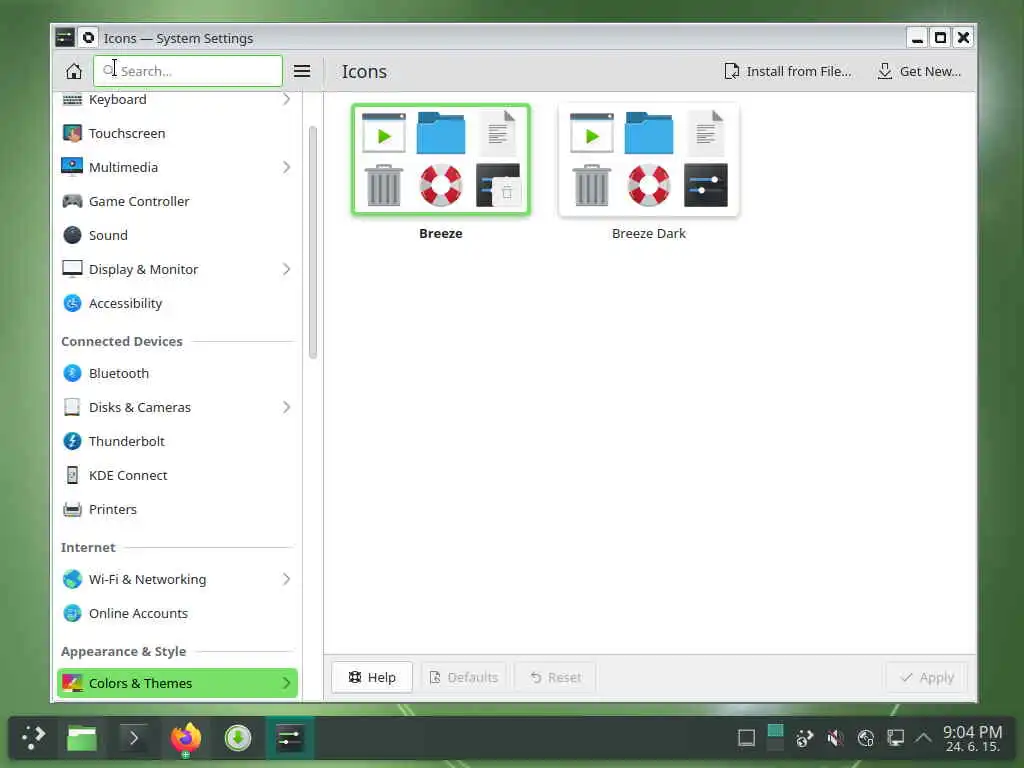Viewport: 1024px width, 768px height.
Task: Delete Breeze theme via trash overlay icon
Action: pyautogui.click(x=507, y=193)
